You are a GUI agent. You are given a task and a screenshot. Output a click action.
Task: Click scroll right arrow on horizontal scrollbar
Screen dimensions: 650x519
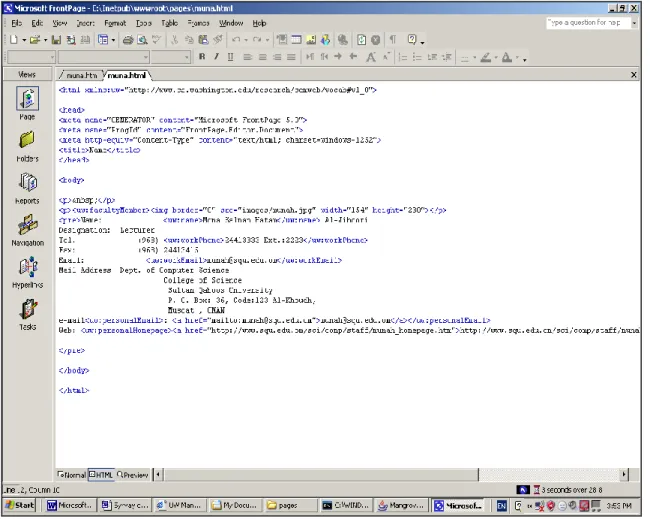[x=624, y=475]
